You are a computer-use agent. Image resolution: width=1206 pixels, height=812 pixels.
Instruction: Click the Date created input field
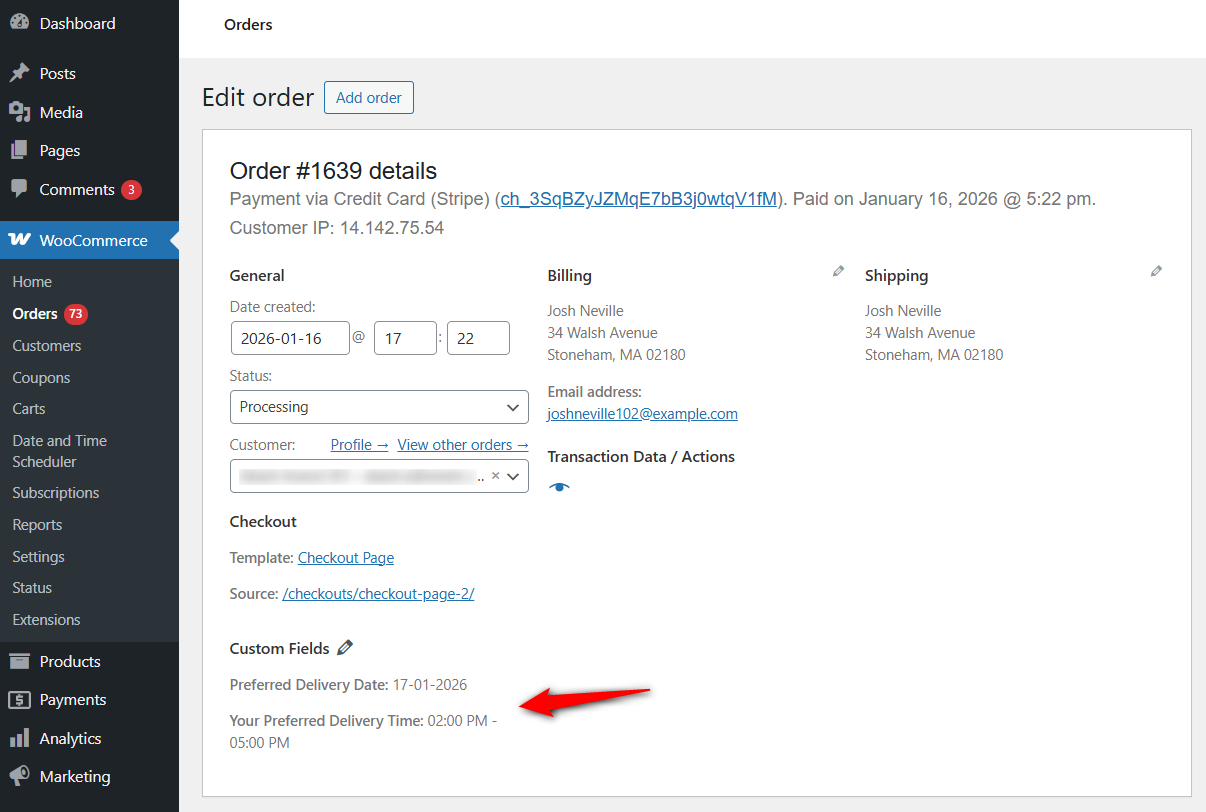tap(290, 338)
